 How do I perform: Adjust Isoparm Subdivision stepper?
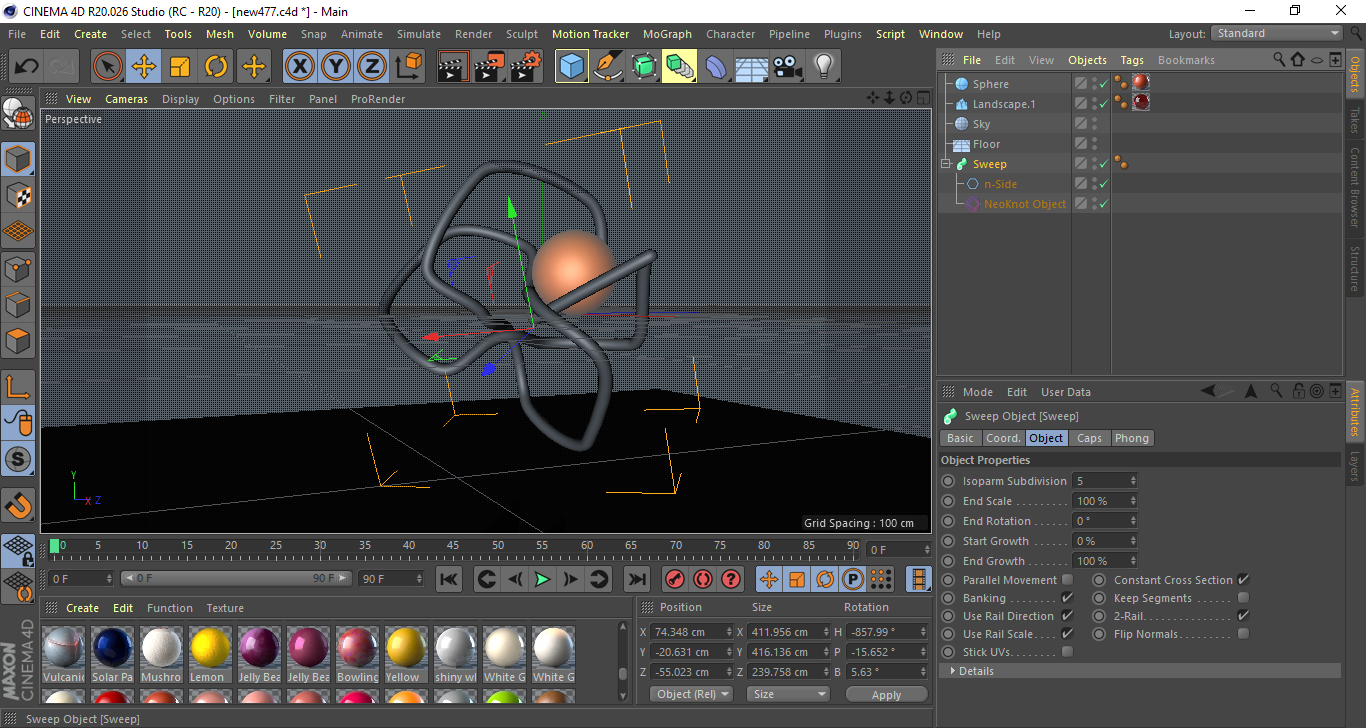coord(1133,481)
